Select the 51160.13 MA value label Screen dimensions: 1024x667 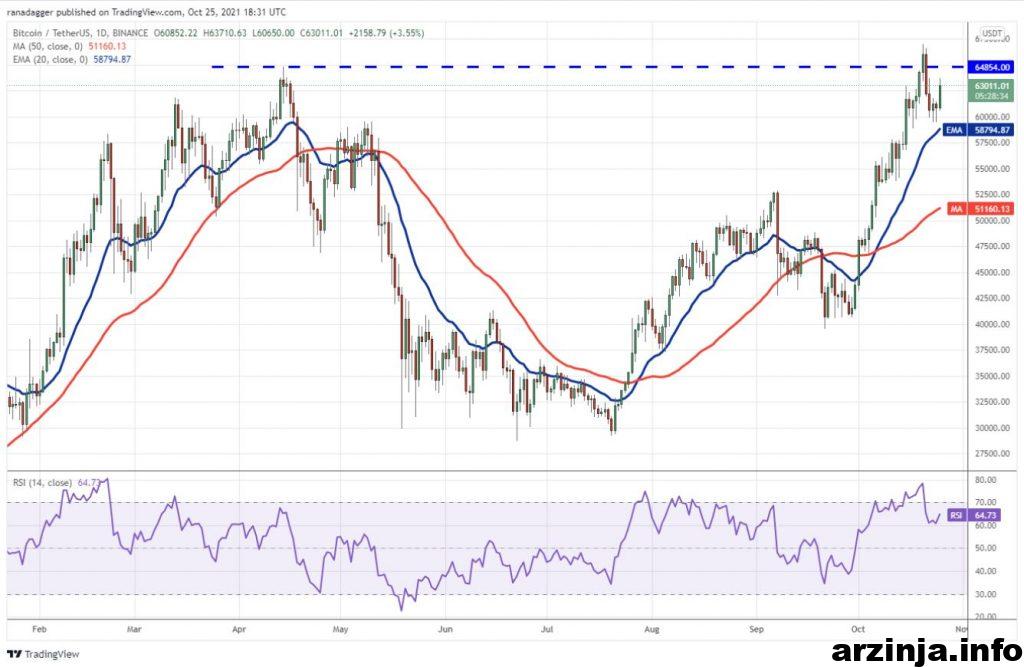pos(992,208)
